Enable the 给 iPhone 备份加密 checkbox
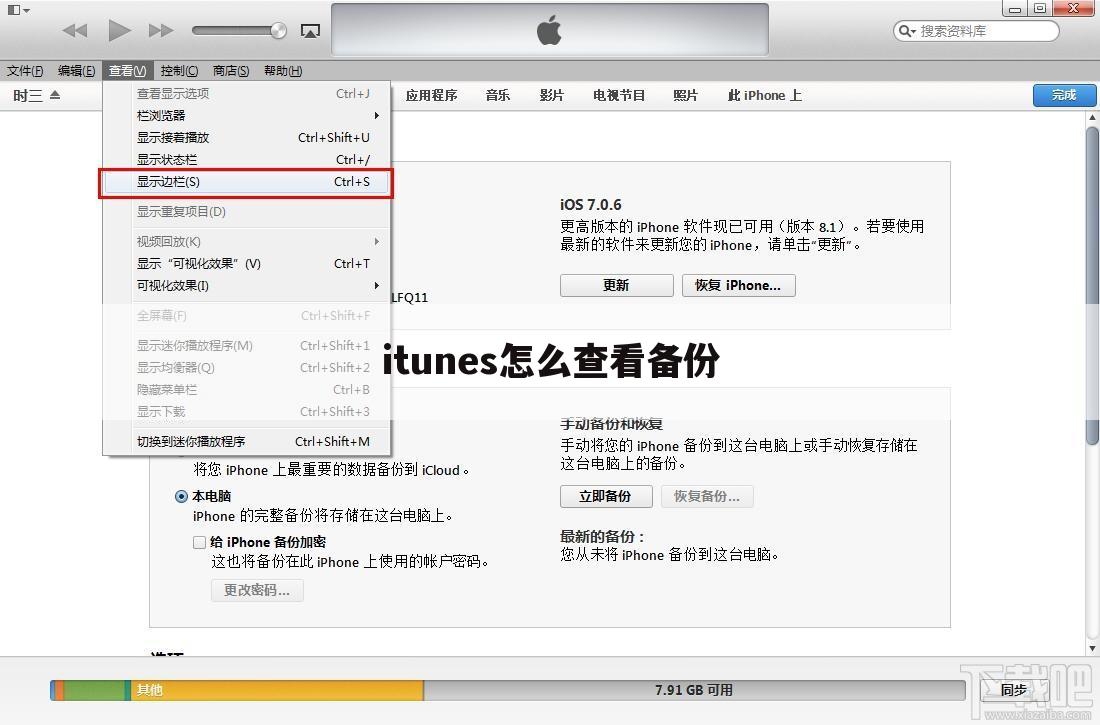The height and width of the screenshot is (725, 1100). tap(199, 543)
